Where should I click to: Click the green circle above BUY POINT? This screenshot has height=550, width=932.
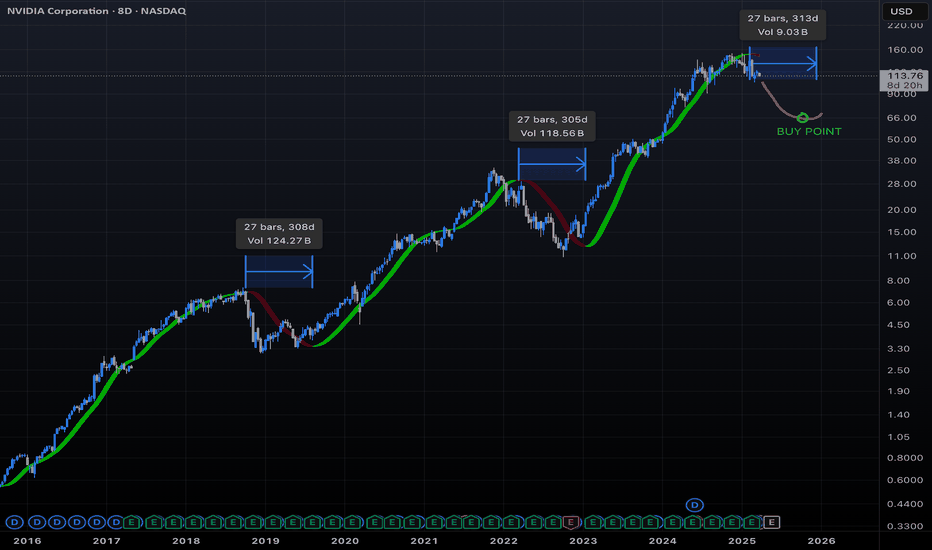[802, 118]
